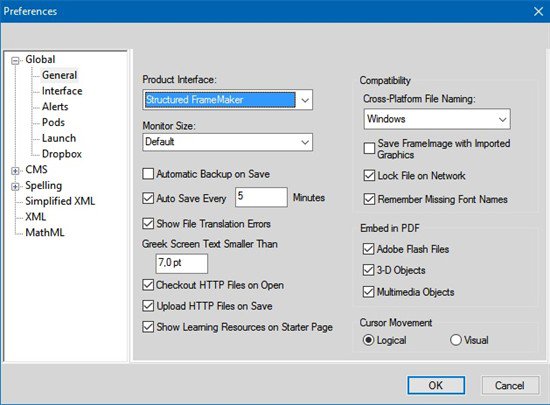Close the Preferences window
Image resolution: width=550 pixels, height=405 pixels.
pyautogui.click(x=538, y=12)
